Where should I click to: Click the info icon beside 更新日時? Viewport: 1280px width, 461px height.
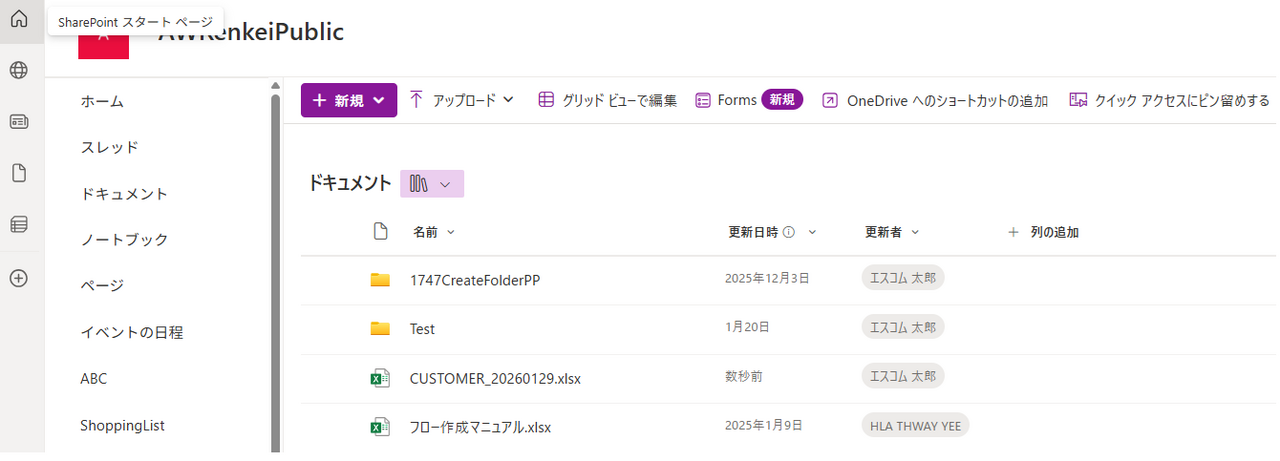(789, 232)
